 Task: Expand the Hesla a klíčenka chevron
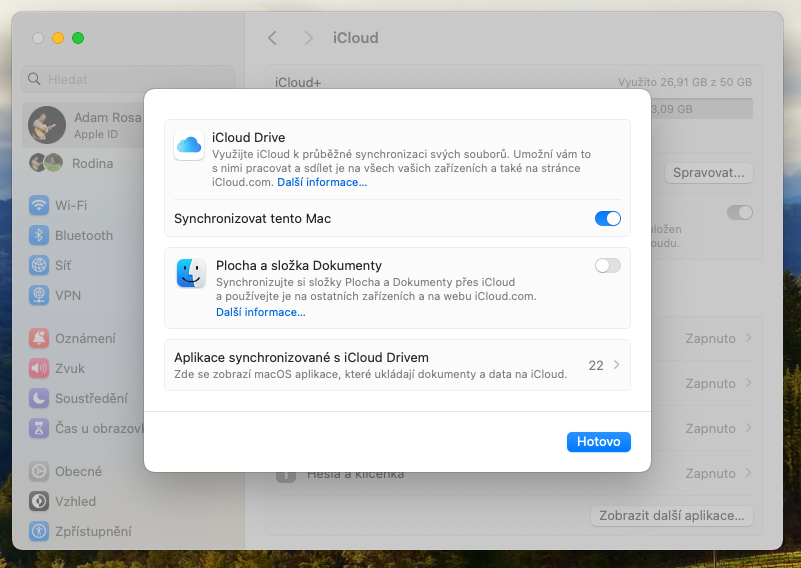(748, 473)
